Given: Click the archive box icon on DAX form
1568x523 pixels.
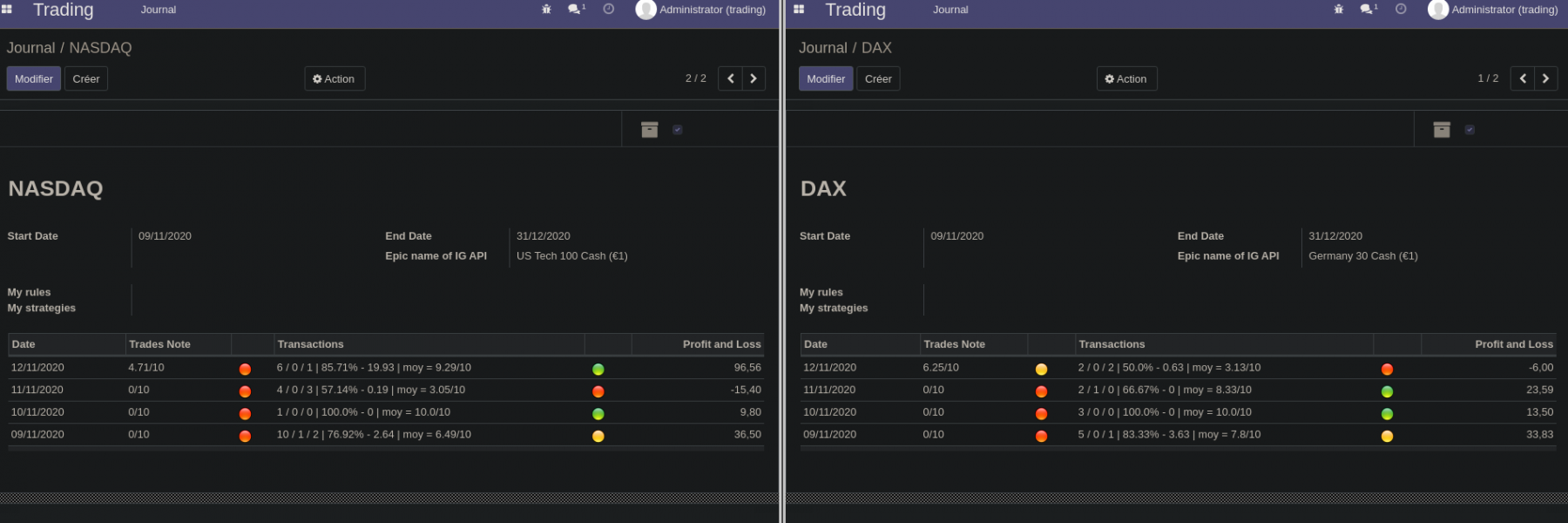Looking at the screenshot, I should [1442, 130].
